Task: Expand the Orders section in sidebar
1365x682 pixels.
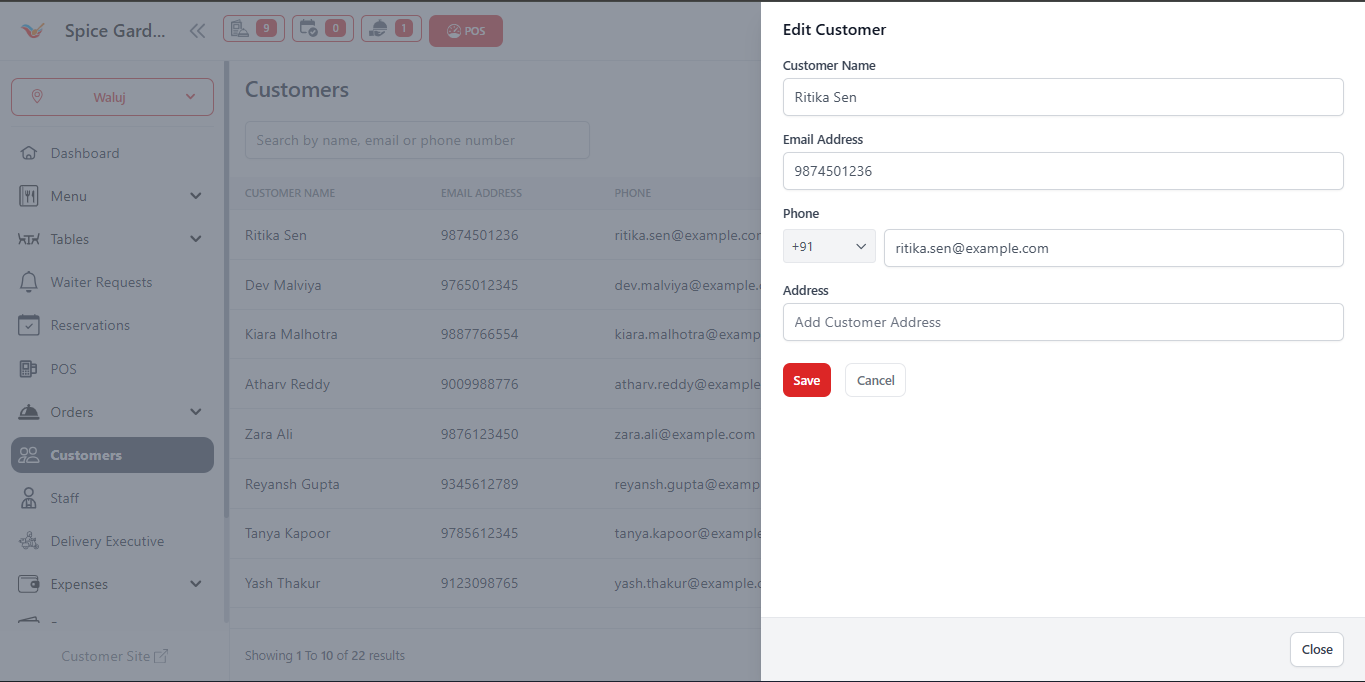Action: [x=112, y=411]
